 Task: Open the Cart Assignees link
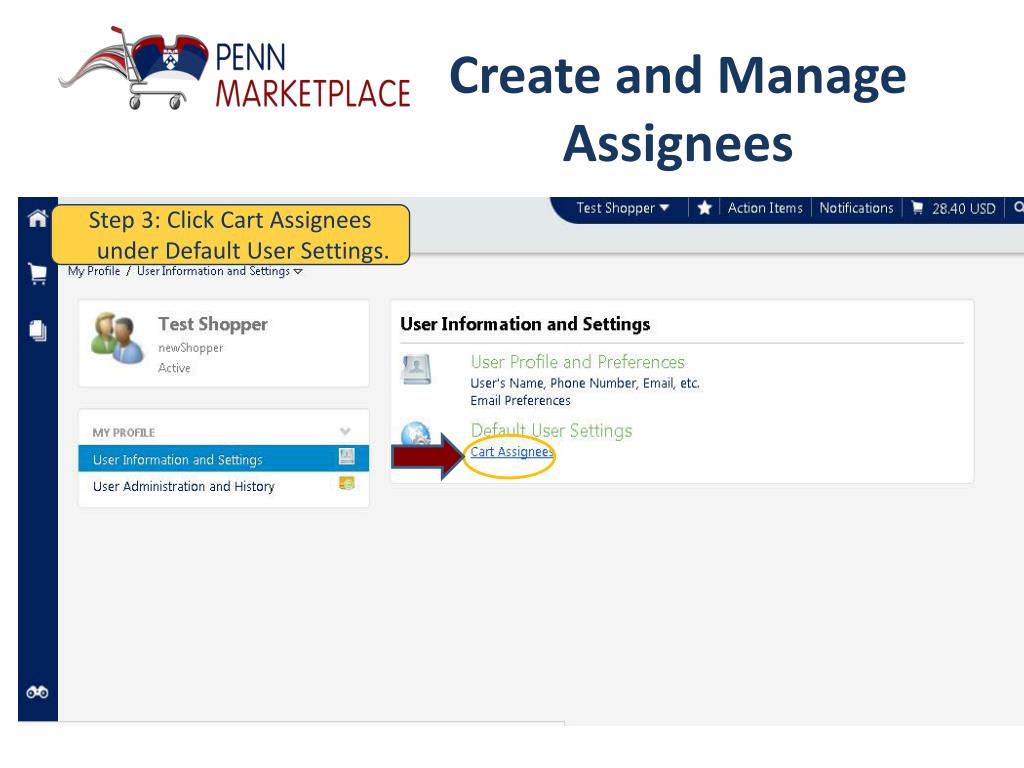(x=512, y=452)
